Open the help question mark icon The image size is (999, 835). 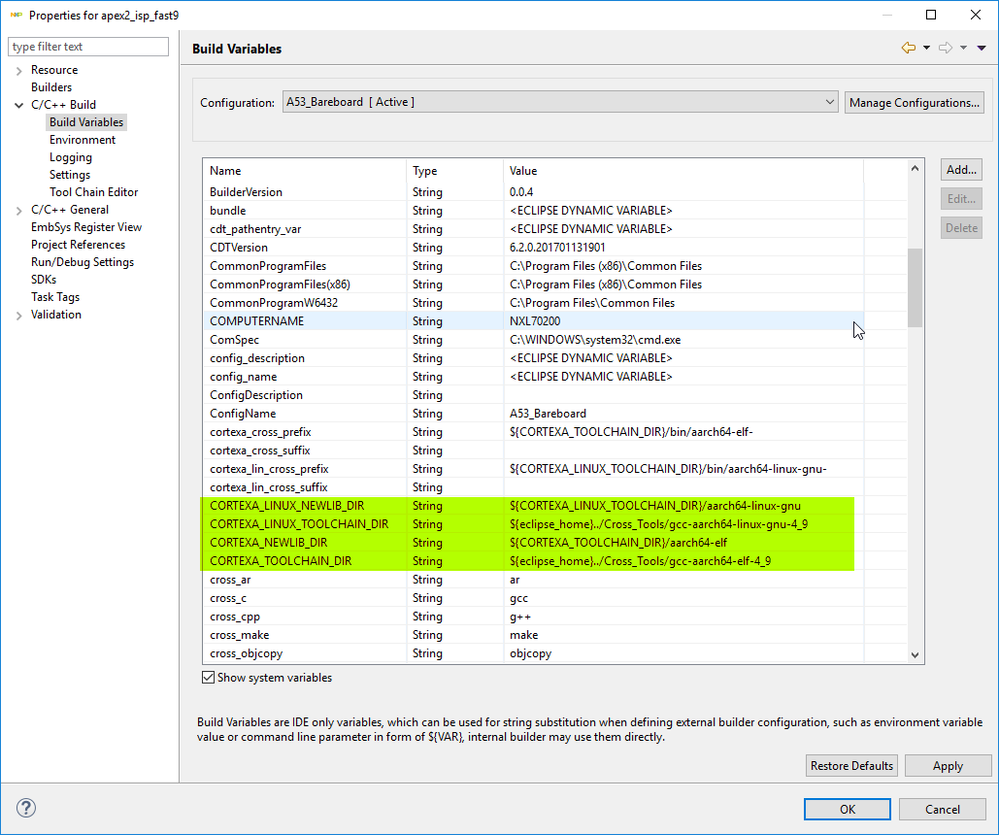26,808
